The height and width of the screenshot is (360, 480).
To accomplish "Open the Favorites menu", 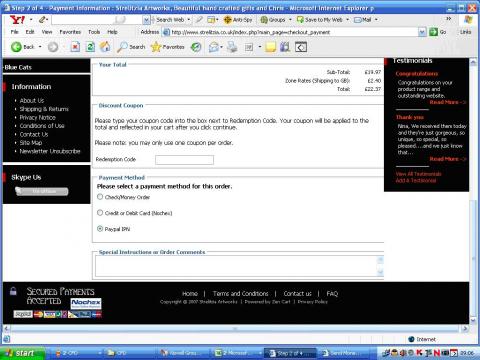I will click(70, 32).
